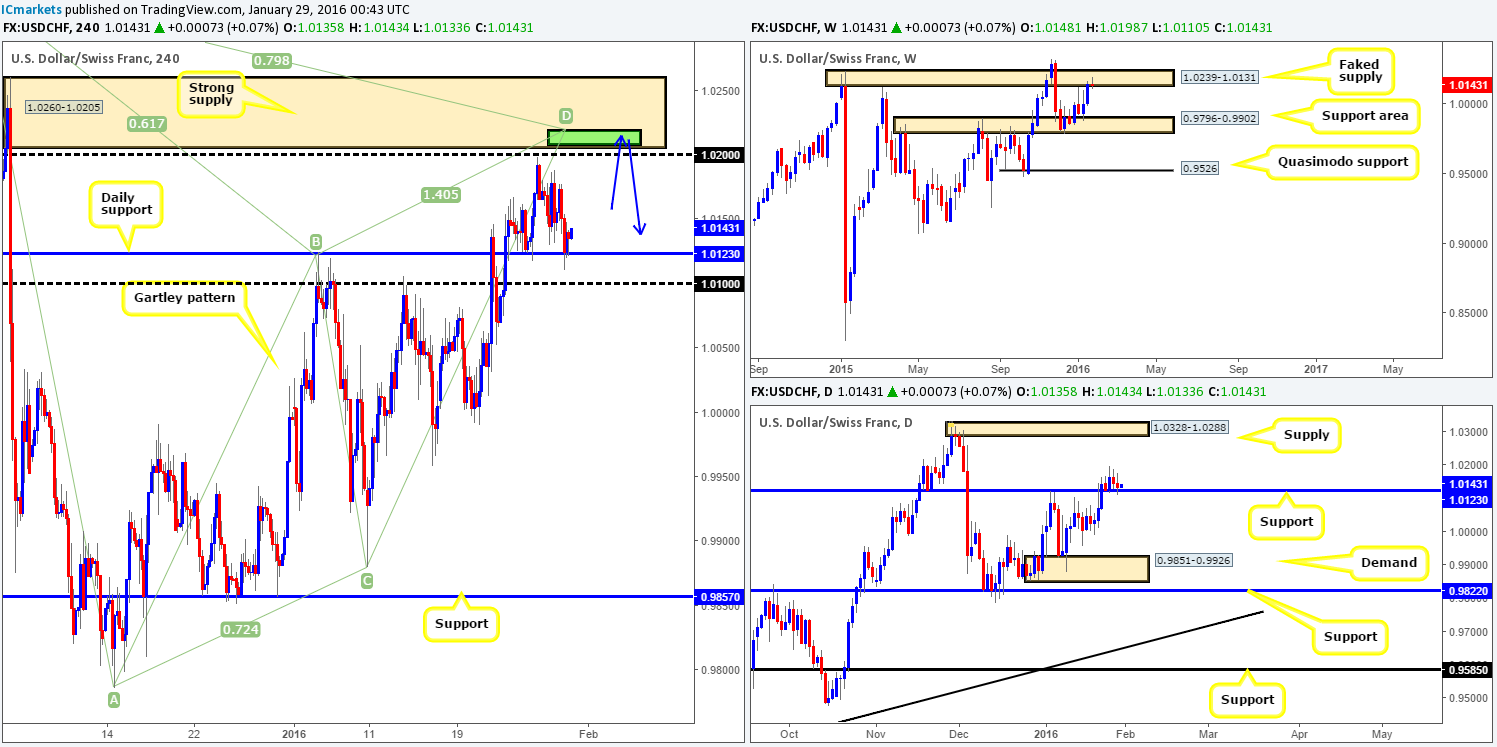
Task: Click the 0.97000 label on daily price axis
Action: click(x=1469, y=632)
